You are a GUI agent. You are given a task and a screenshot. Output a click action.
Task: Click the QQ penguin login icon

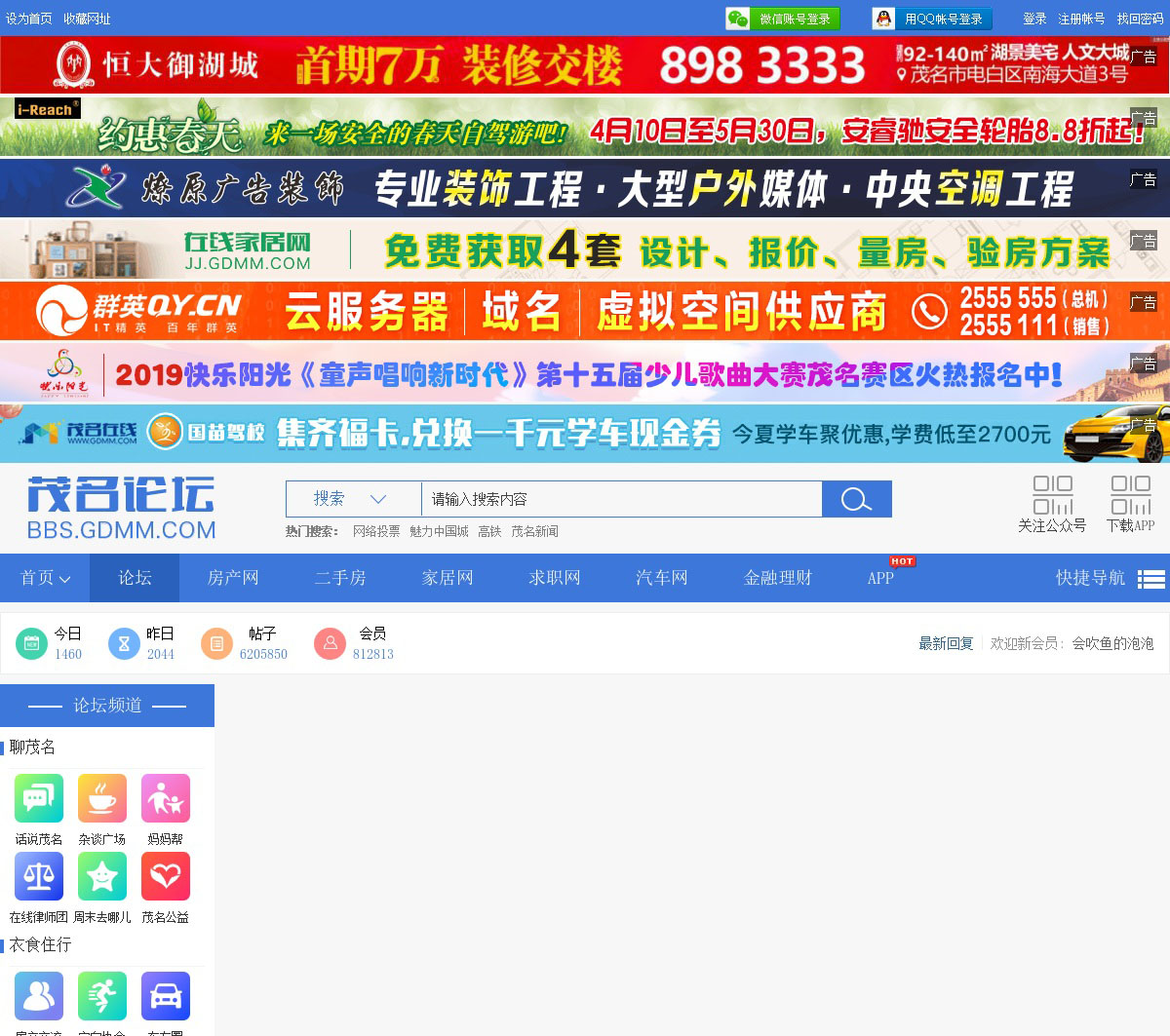883,19
